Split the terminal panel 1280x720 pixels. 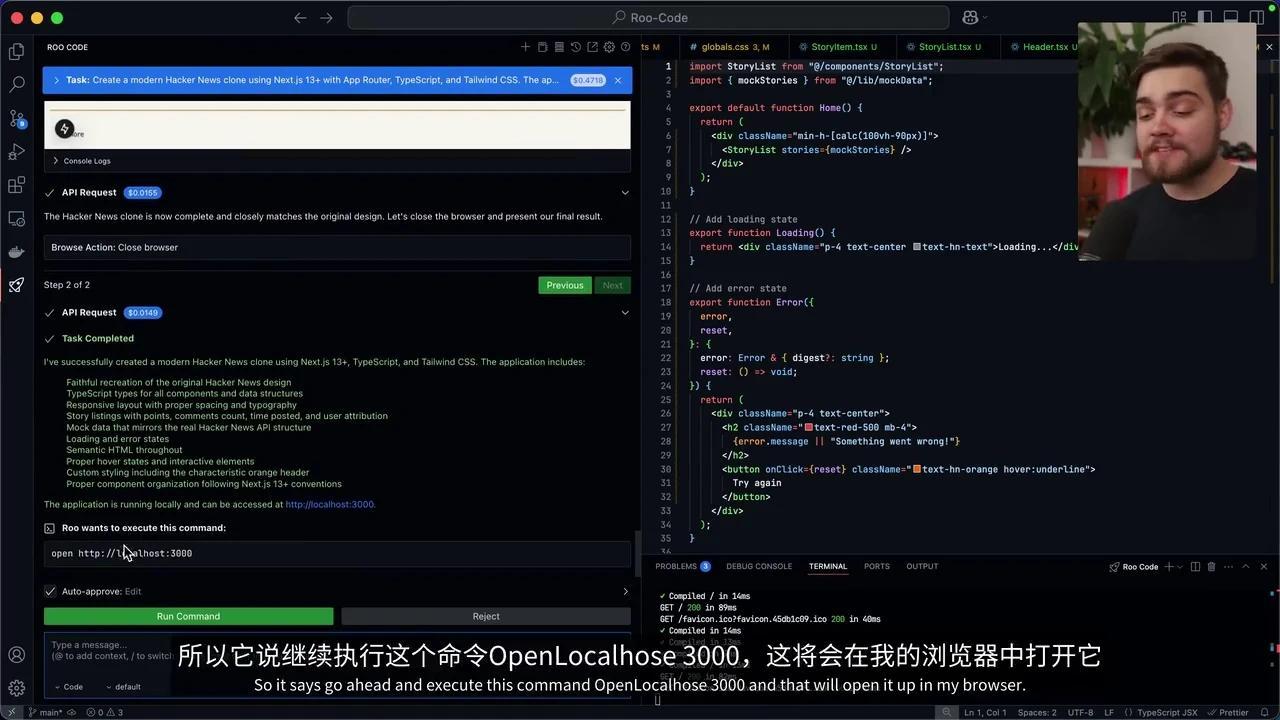pyautogui.click(x=1195, y=566)
